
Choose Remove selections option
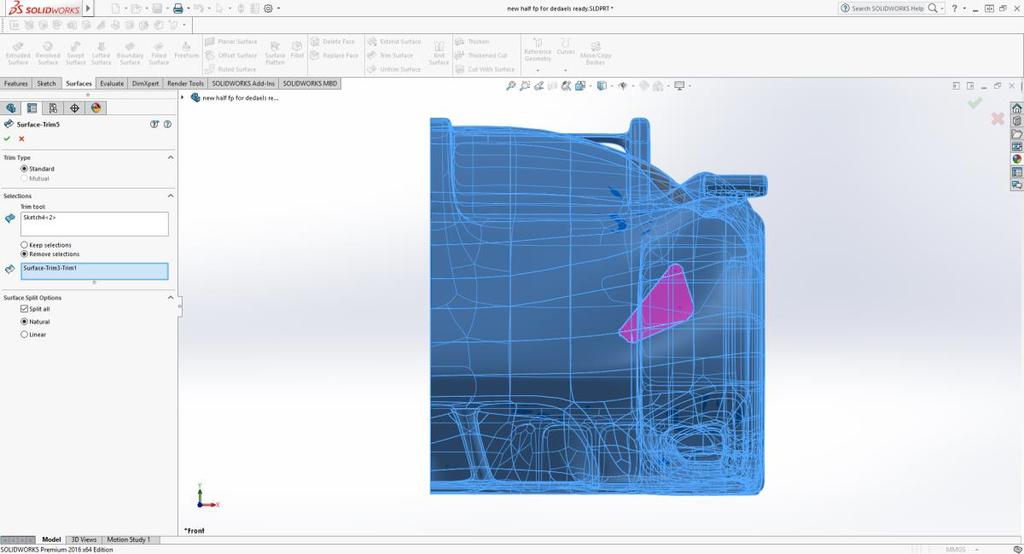point(24,253)
